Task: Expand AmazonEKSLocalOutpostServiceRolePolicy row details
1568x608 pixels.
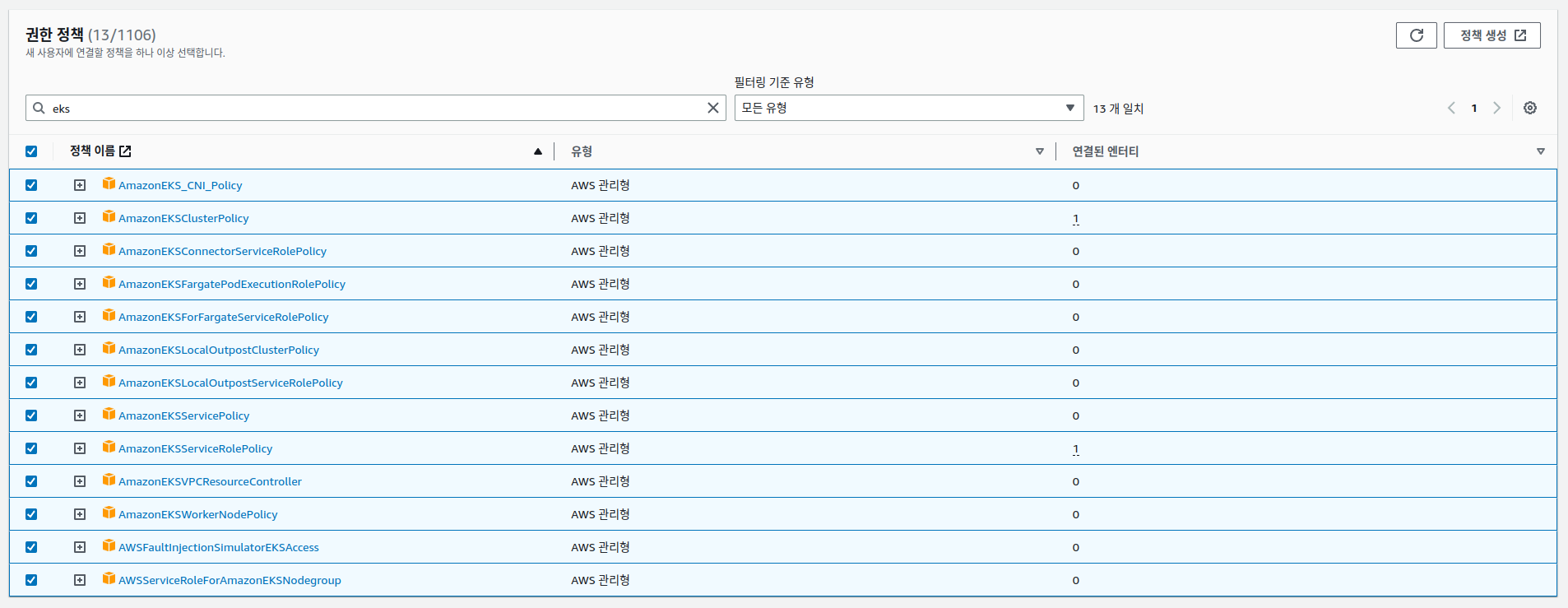Action: coord(80,383)
